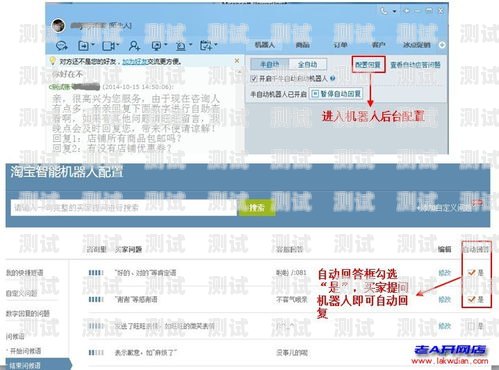Click the volume bar for the 表示歉意 row
Viewport: 499px width, 370px height.
pos(96,352)
